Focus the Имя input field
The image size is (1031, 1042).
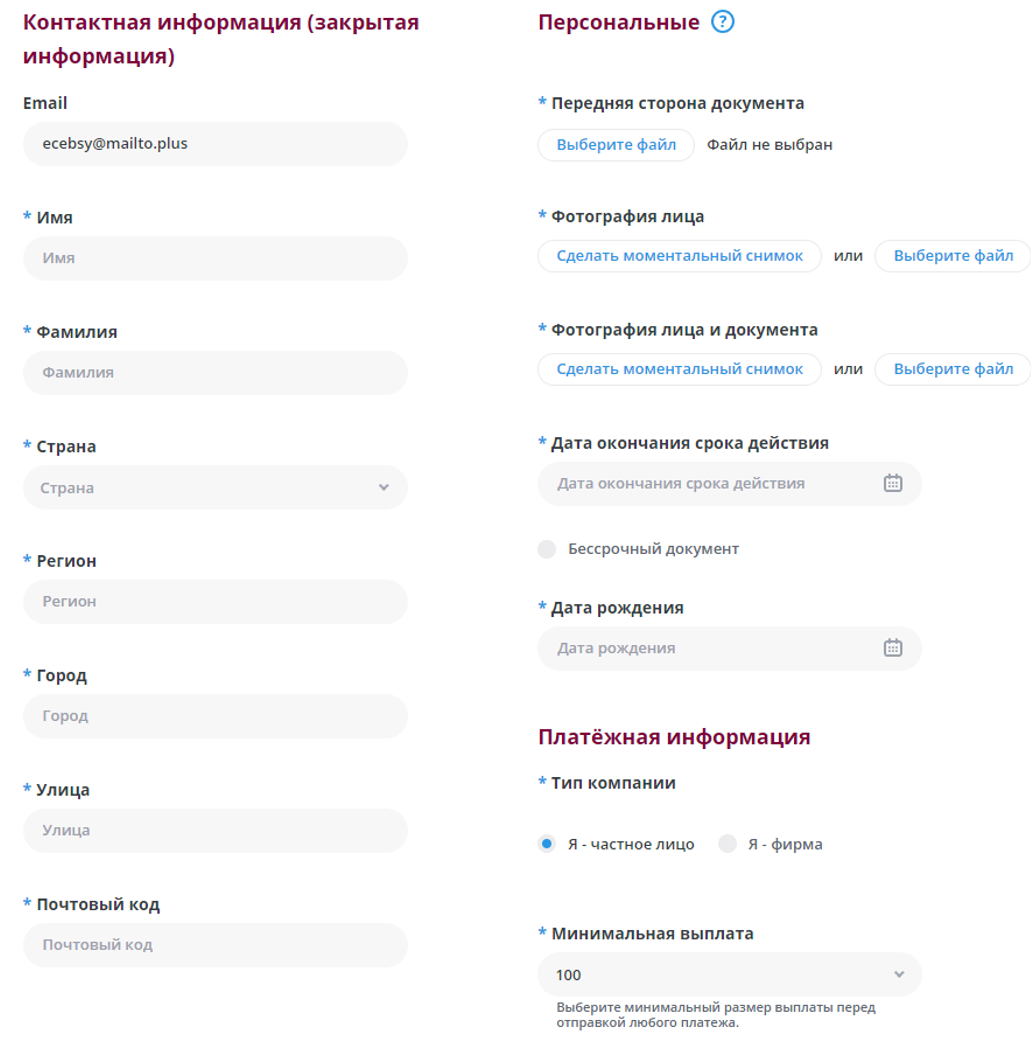[x=215, y=258]
